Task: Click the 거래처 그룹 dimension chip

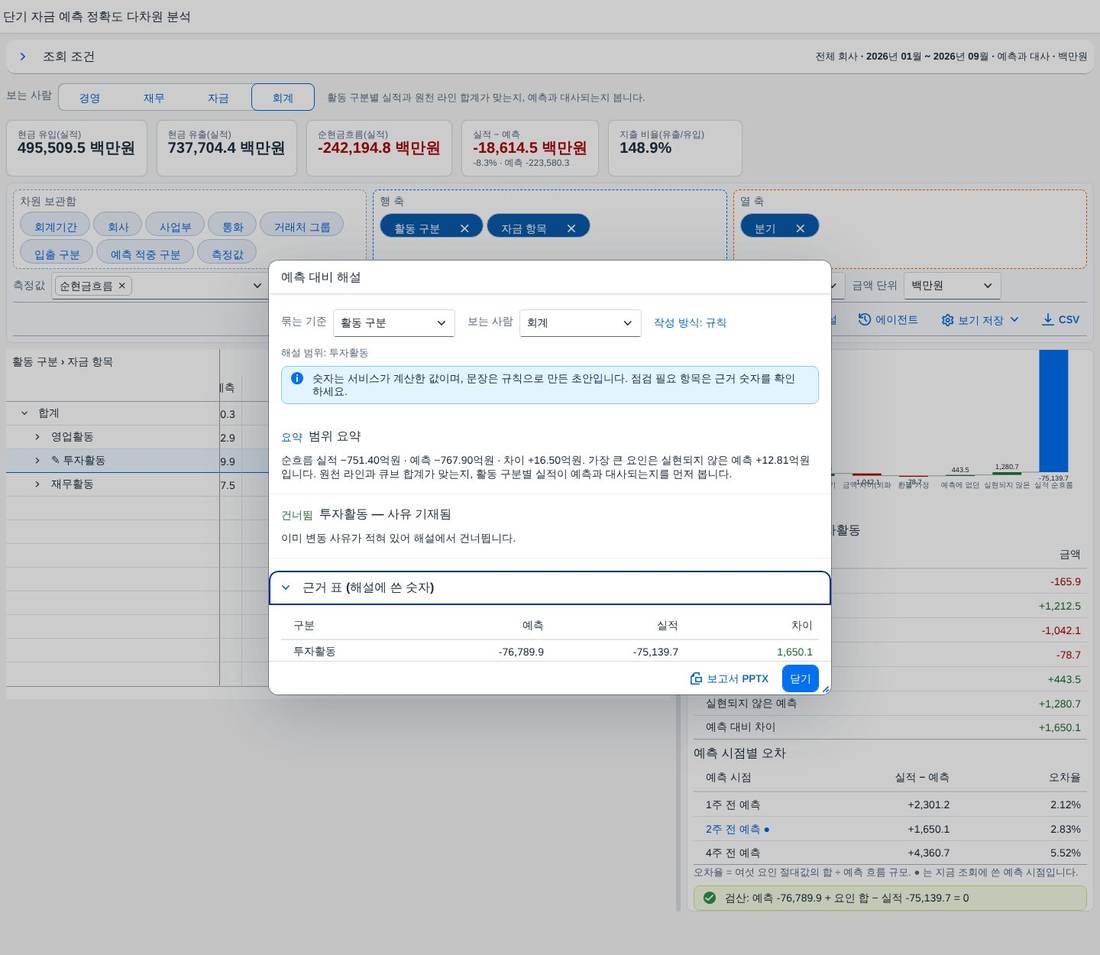Action: tap(302, 227)
